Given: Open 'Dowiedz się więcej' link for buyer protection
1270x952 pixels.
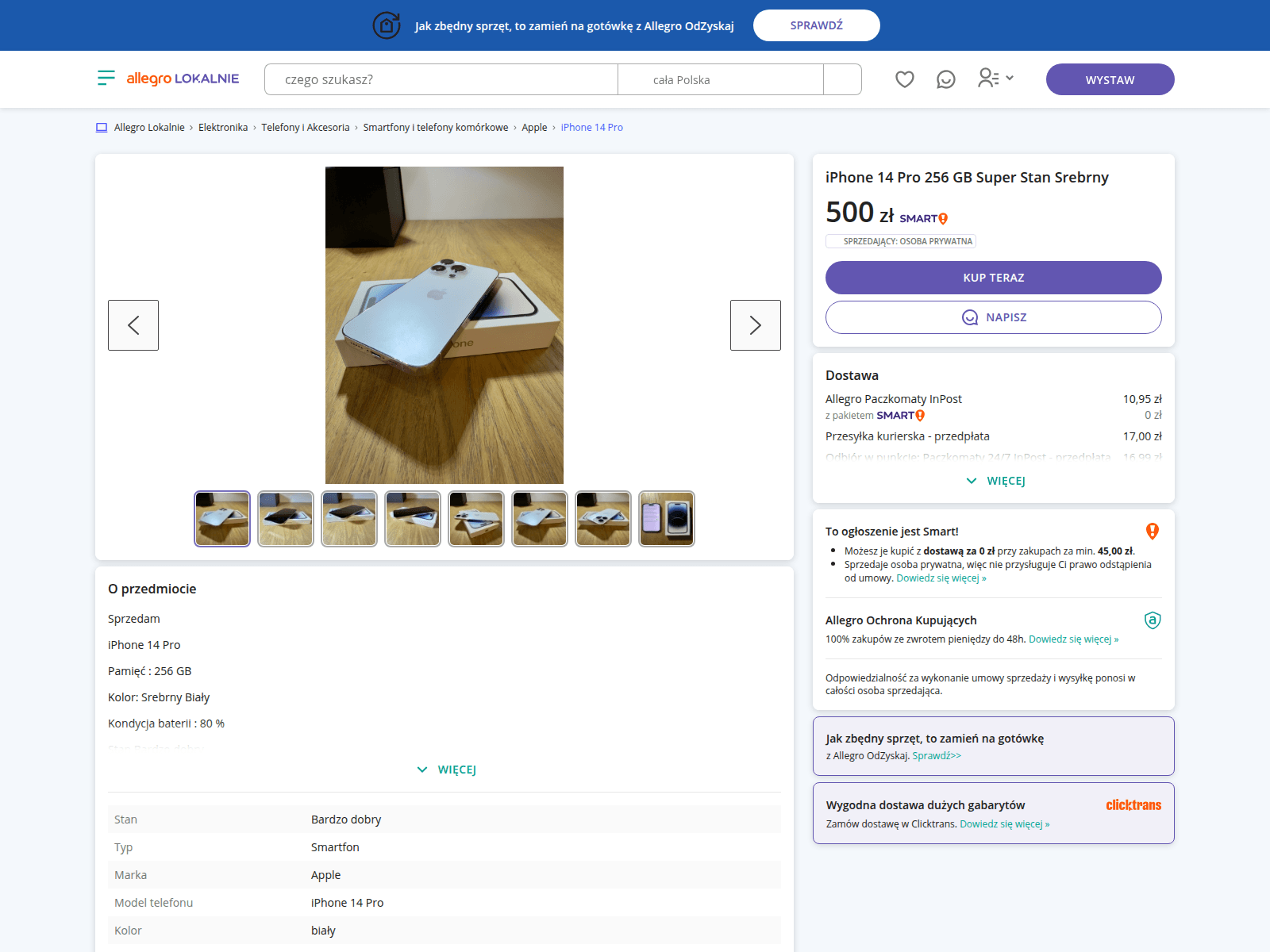Looking at the screenshot, I should (x=1074, y=639).
